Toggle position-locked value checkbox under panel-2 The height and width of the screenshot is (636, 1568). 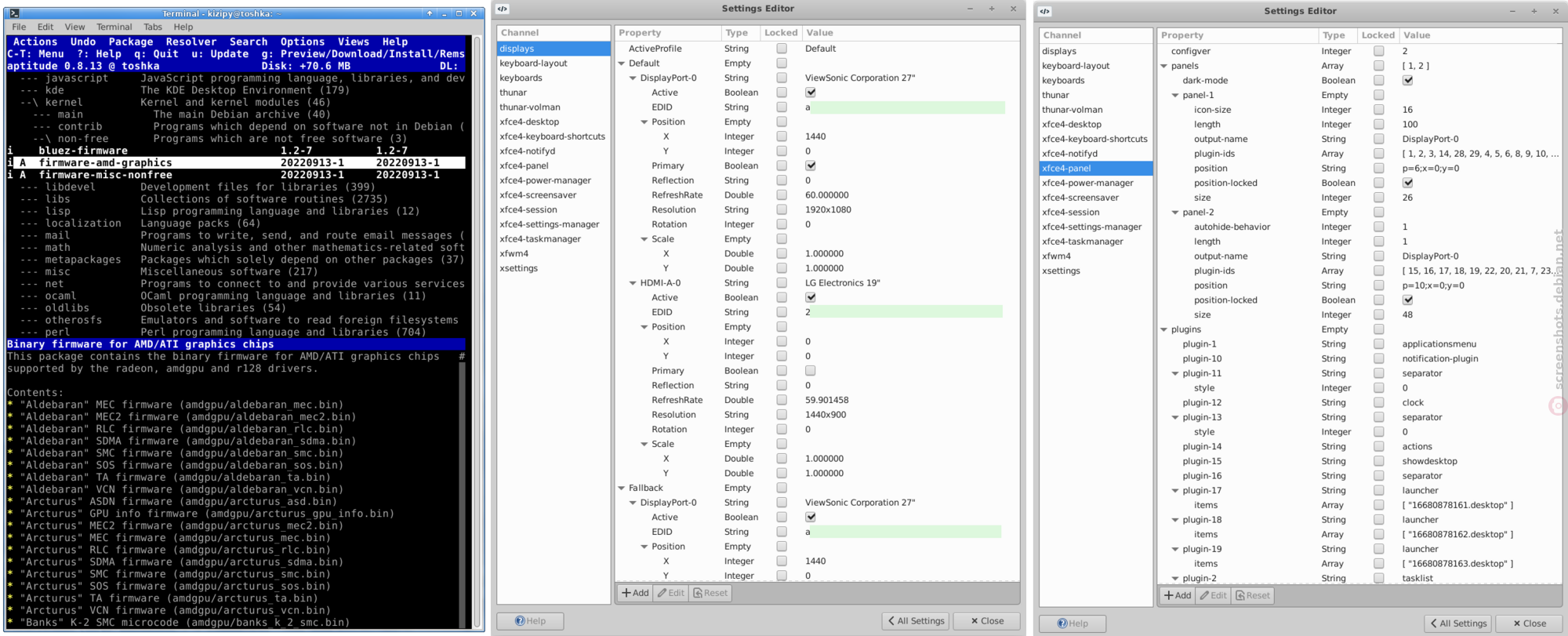click(x=1408, y=300)
